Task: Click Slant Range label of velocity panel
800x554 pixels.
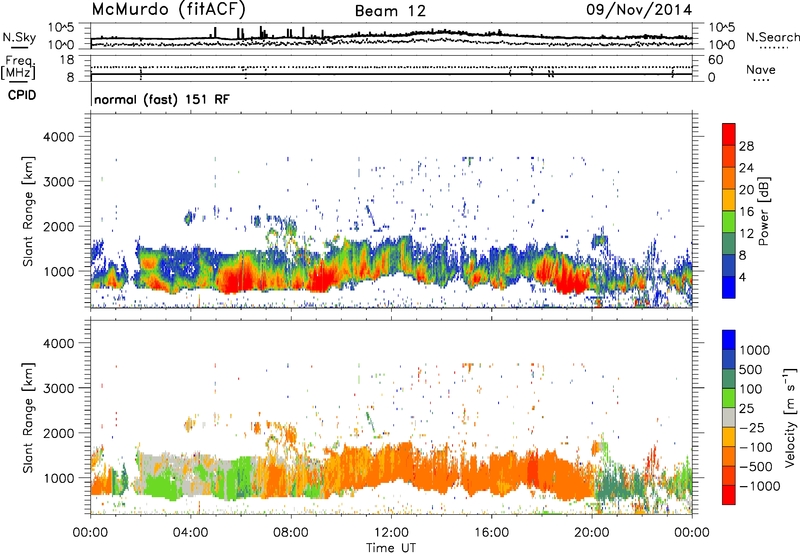Action: tap(28, 418)
